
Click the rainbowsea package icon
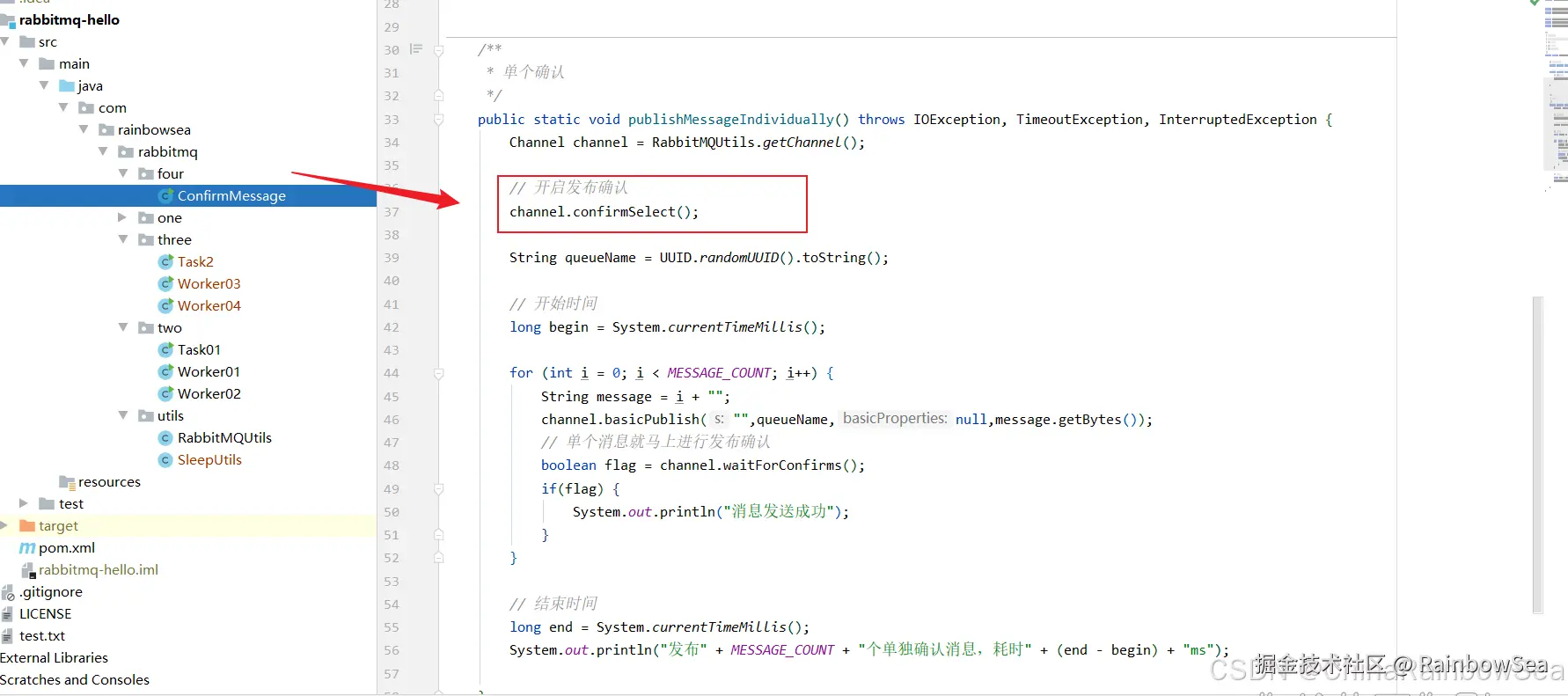[106, 129]
